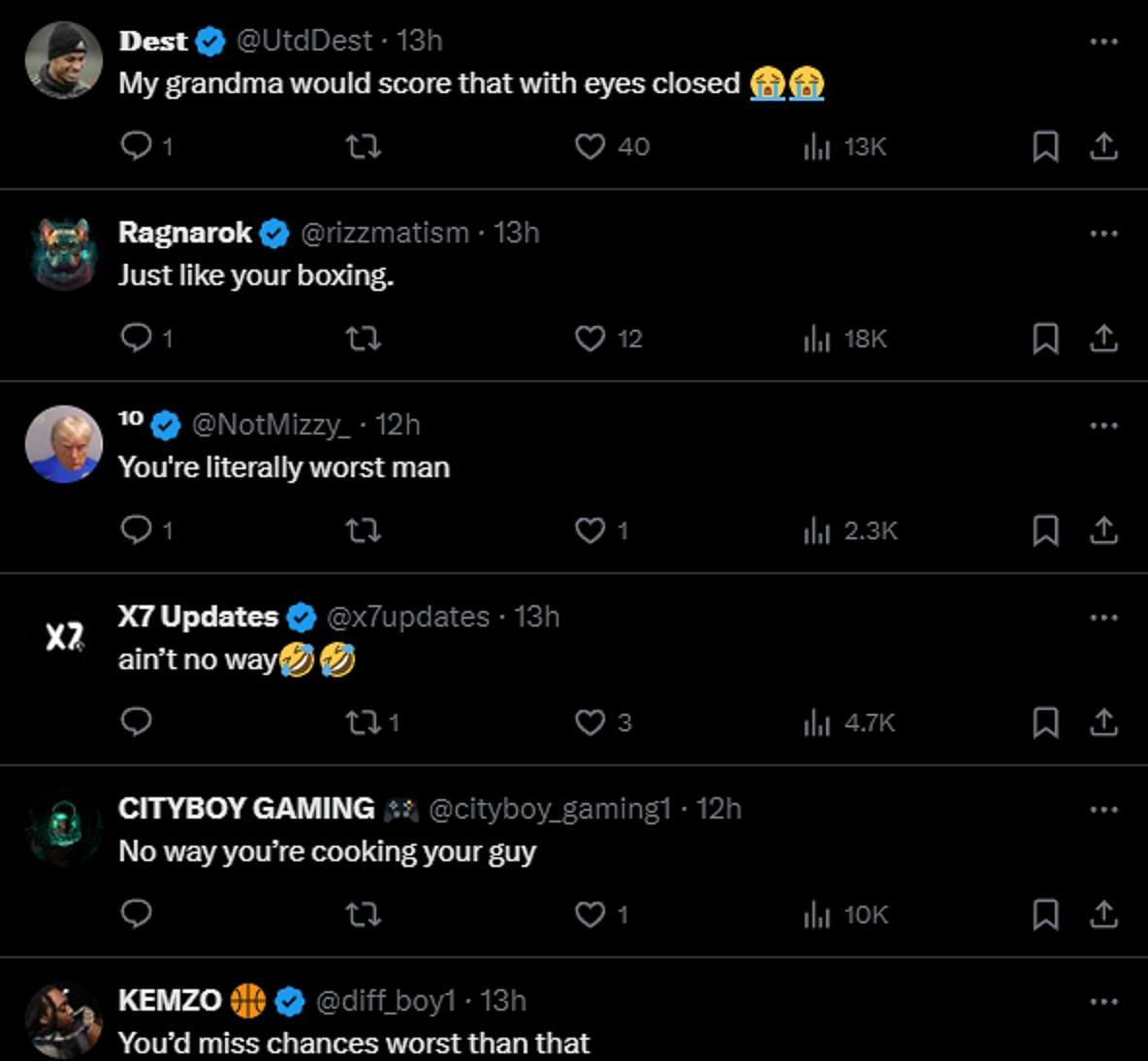Open @cityboy_gaming1 profile handle
Image resolution: width=1148 pixels, height=1061 pixels.
[x=549, y=809]
